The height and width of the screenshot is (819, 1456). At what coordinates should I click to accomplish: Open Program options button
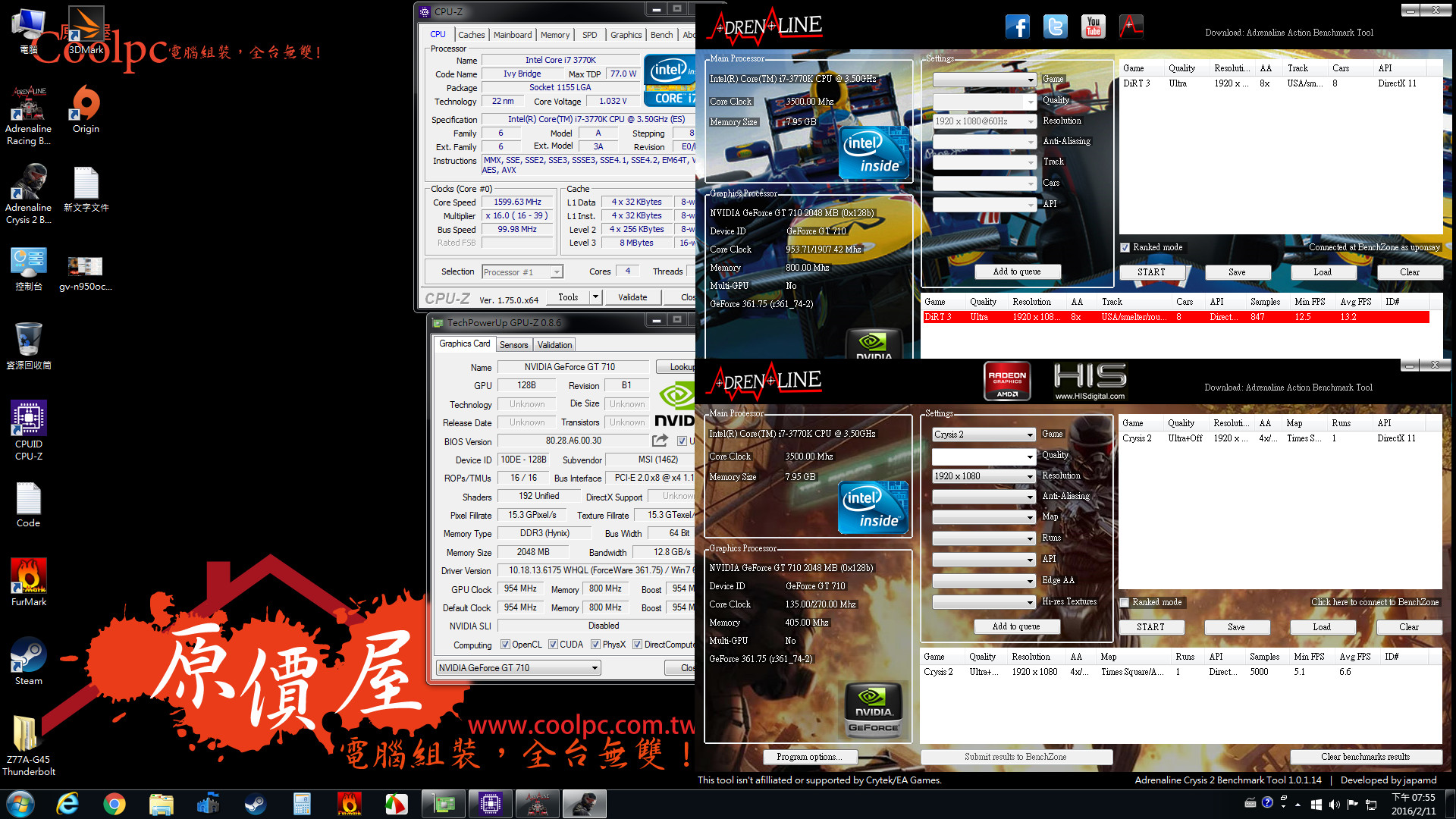tap(809, 757)
